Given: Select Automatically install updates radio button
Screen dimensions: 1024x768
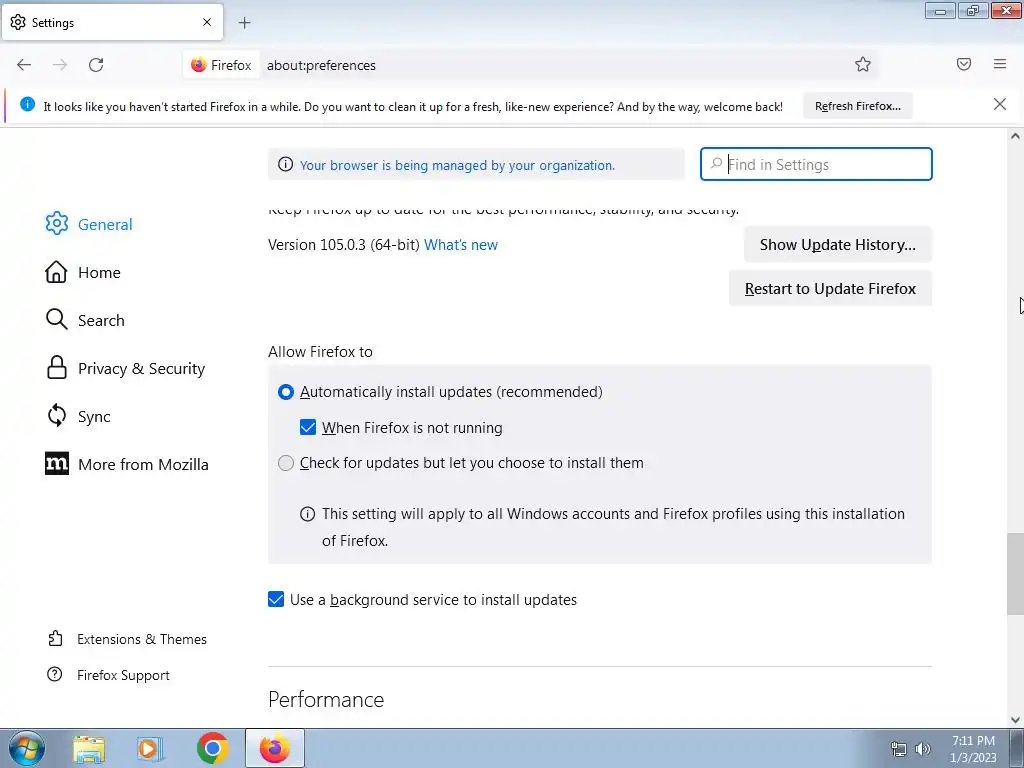Looking at the screenshot, I should (x=285, y=392).
